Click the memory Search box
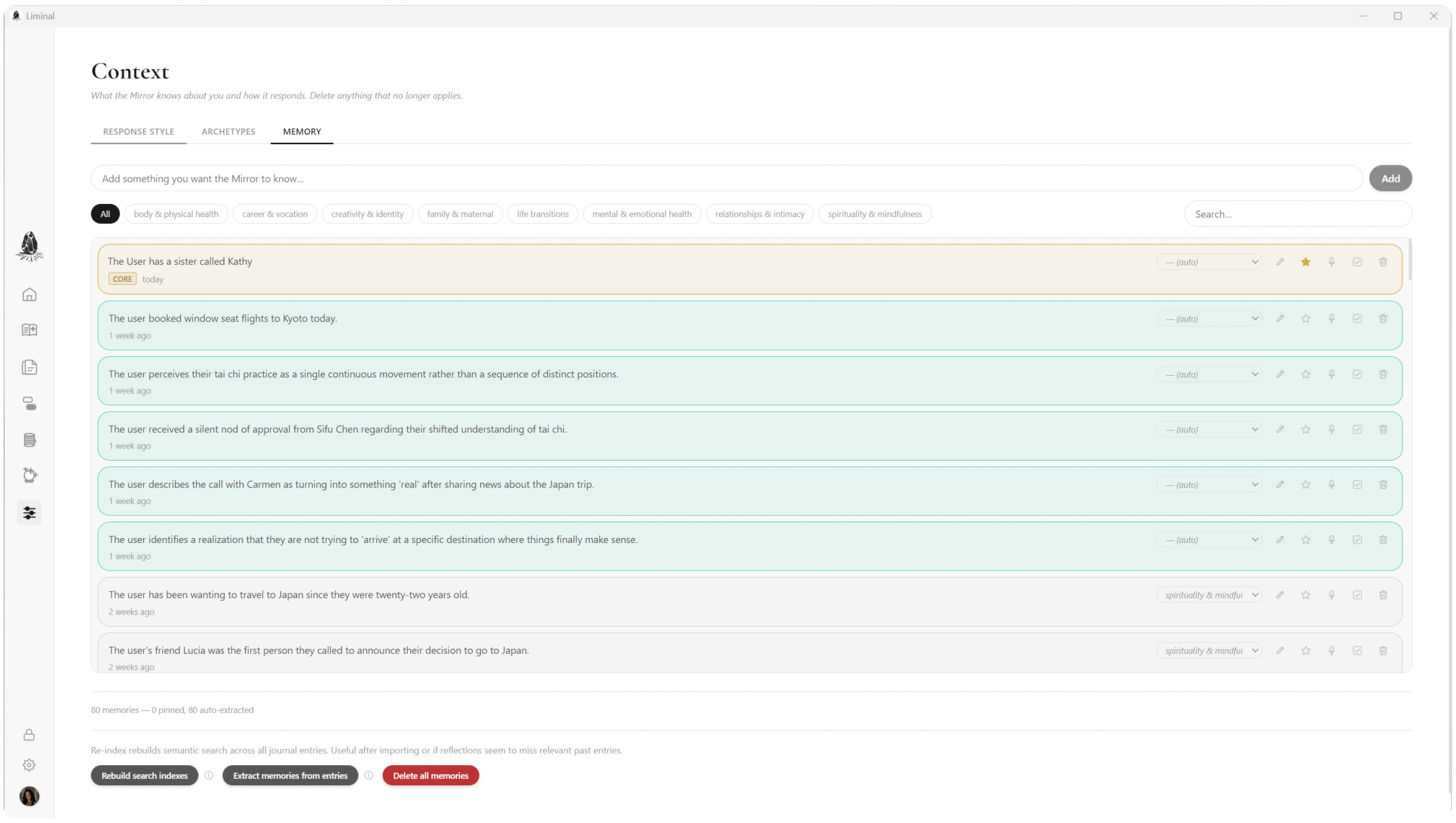This screenshot has height=823, width=1456. pos(1298,214)
